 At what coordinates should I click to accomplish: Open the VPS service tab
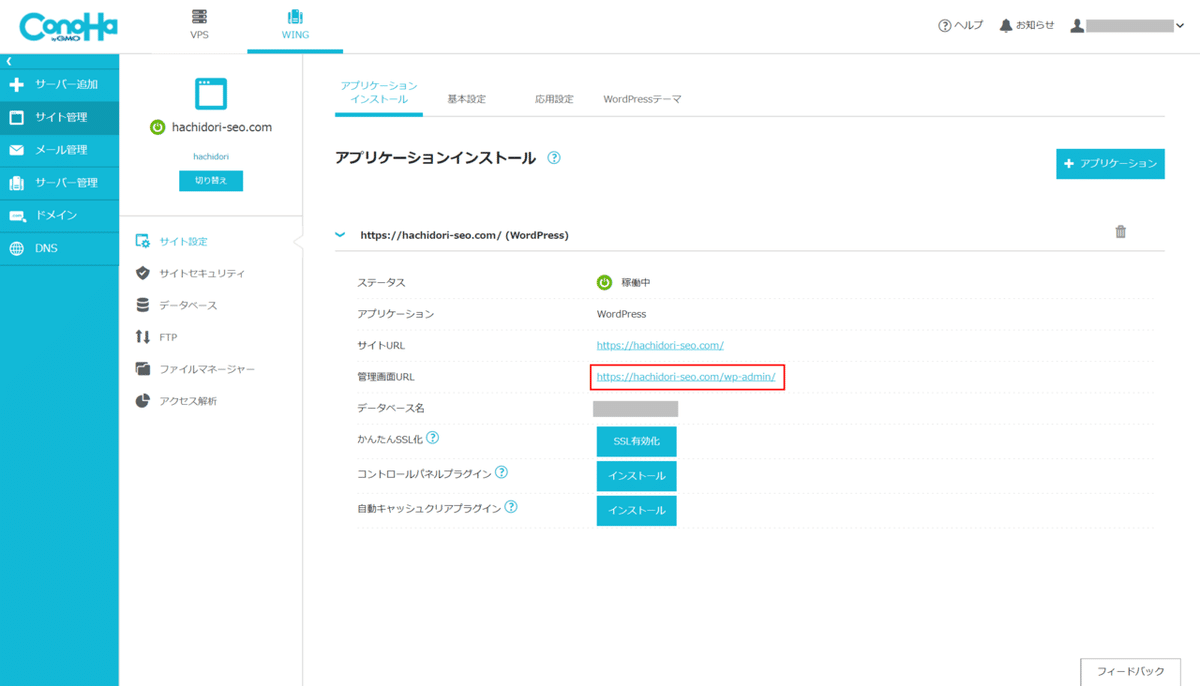pyautogui.click(x=200, y=25)
